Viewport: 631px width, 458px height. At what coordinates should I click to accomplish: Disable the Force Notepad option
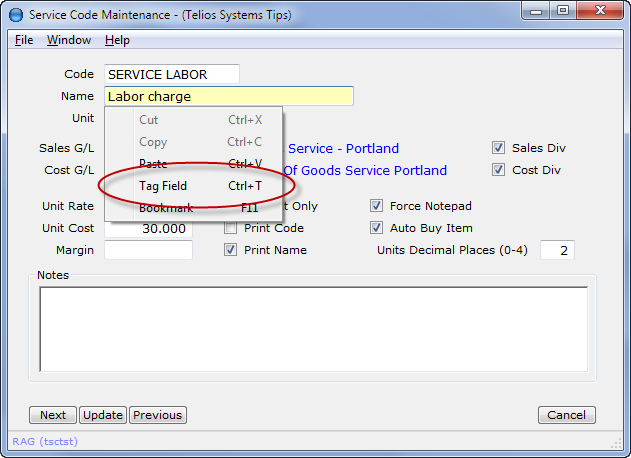[x=377, y=206]
